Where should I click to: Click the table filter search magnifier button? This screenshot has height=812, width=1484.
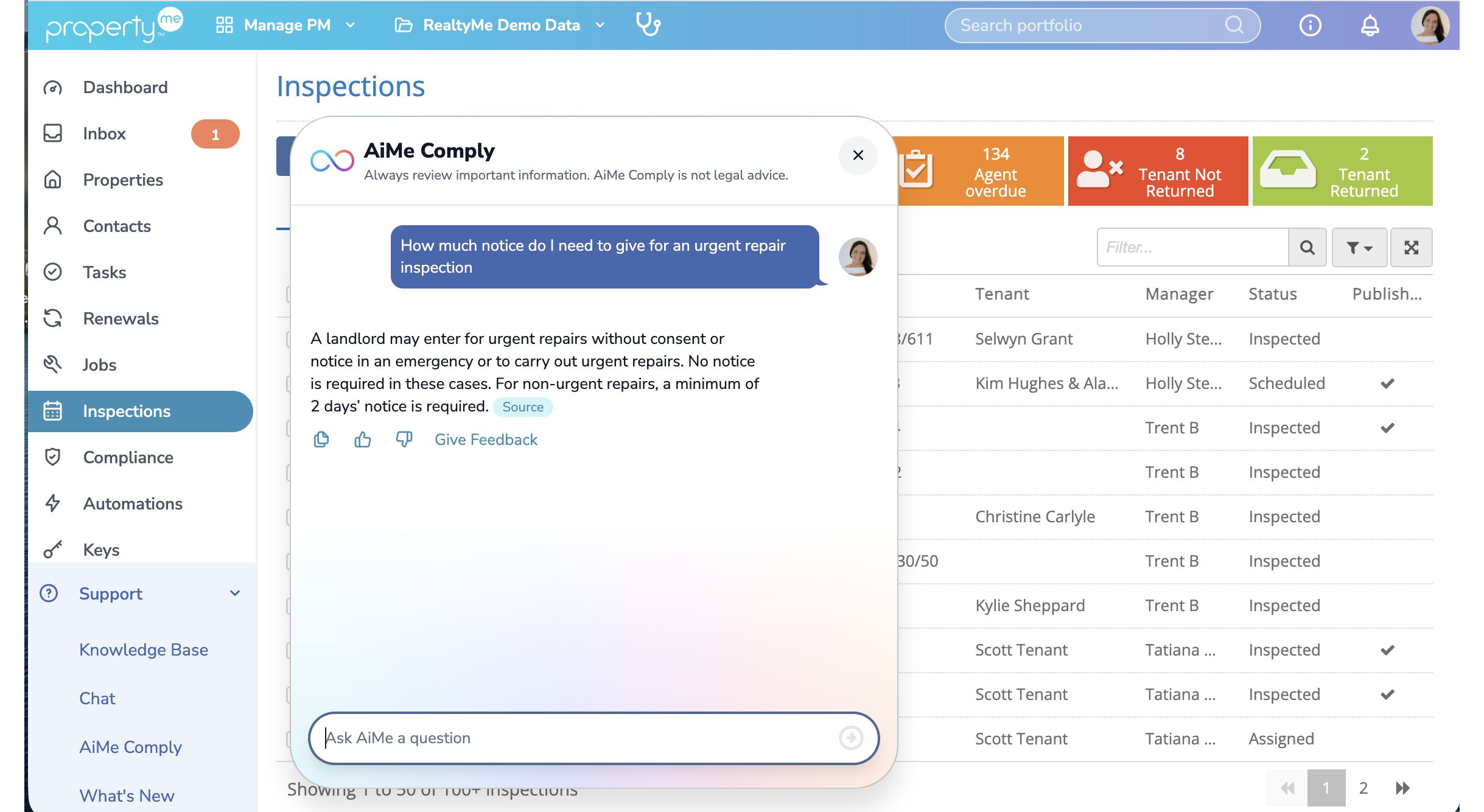coord(1307,247)
